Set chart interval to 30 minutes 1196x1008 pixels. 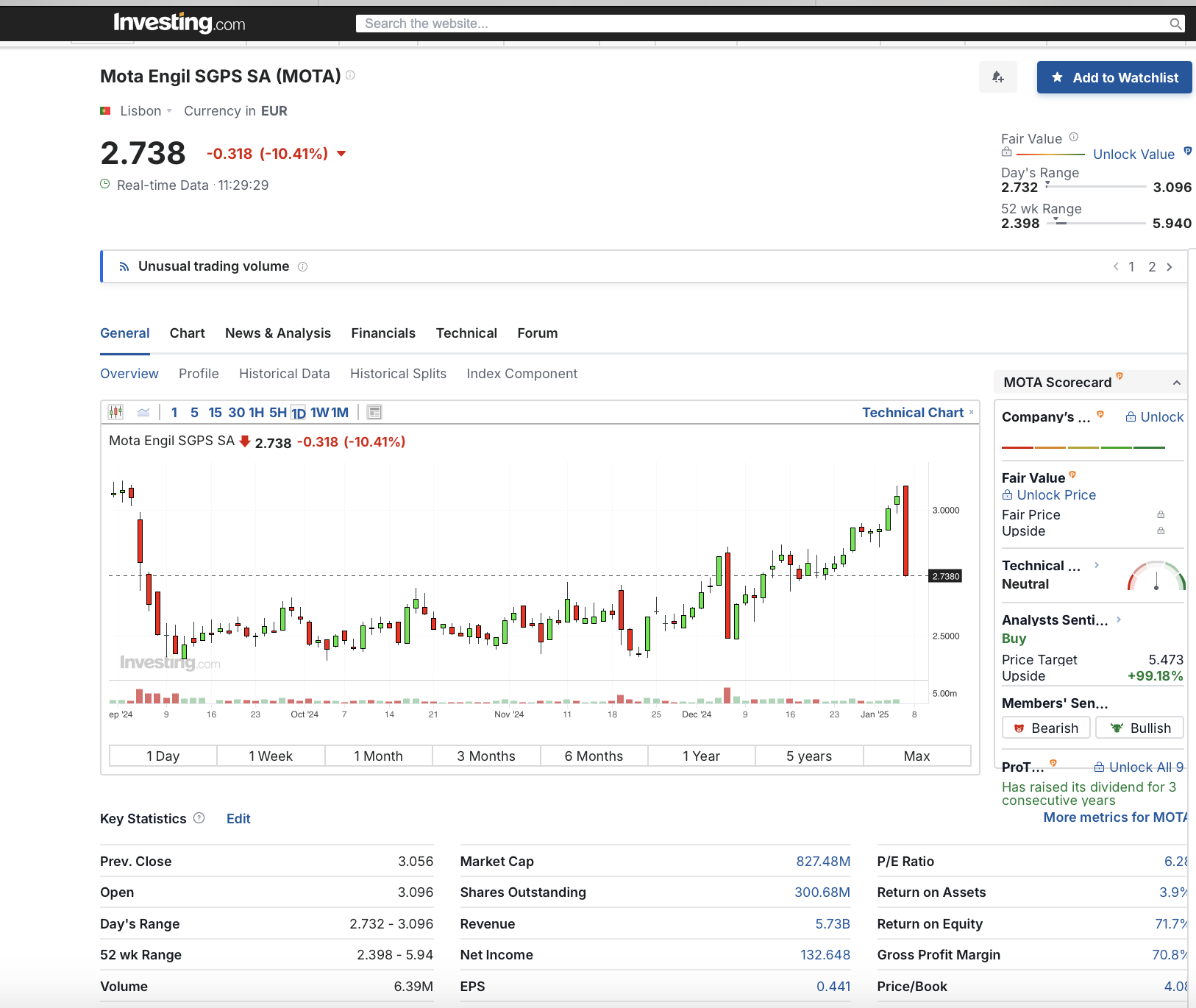click(x=237, y=412)
